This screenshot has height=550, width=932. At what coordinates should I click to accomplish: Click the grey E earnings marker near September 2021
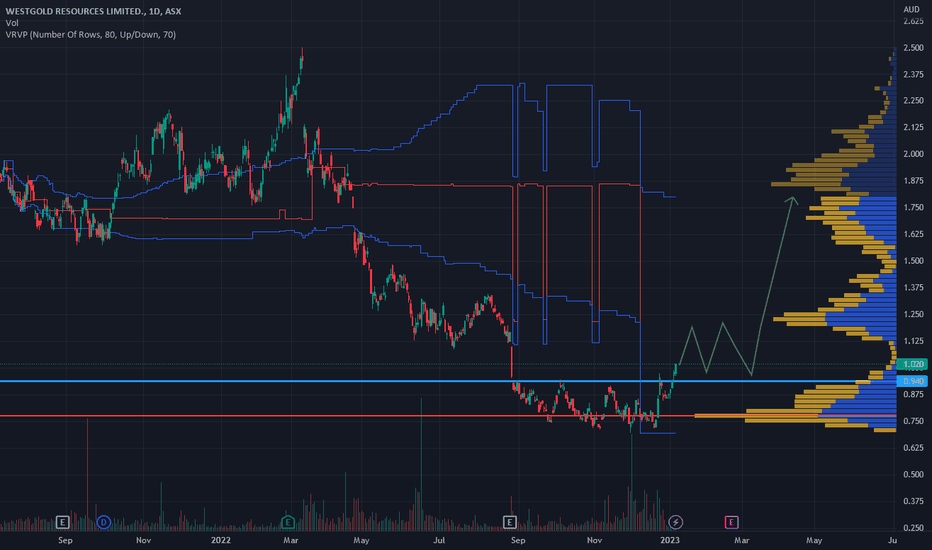pos(62,523)
